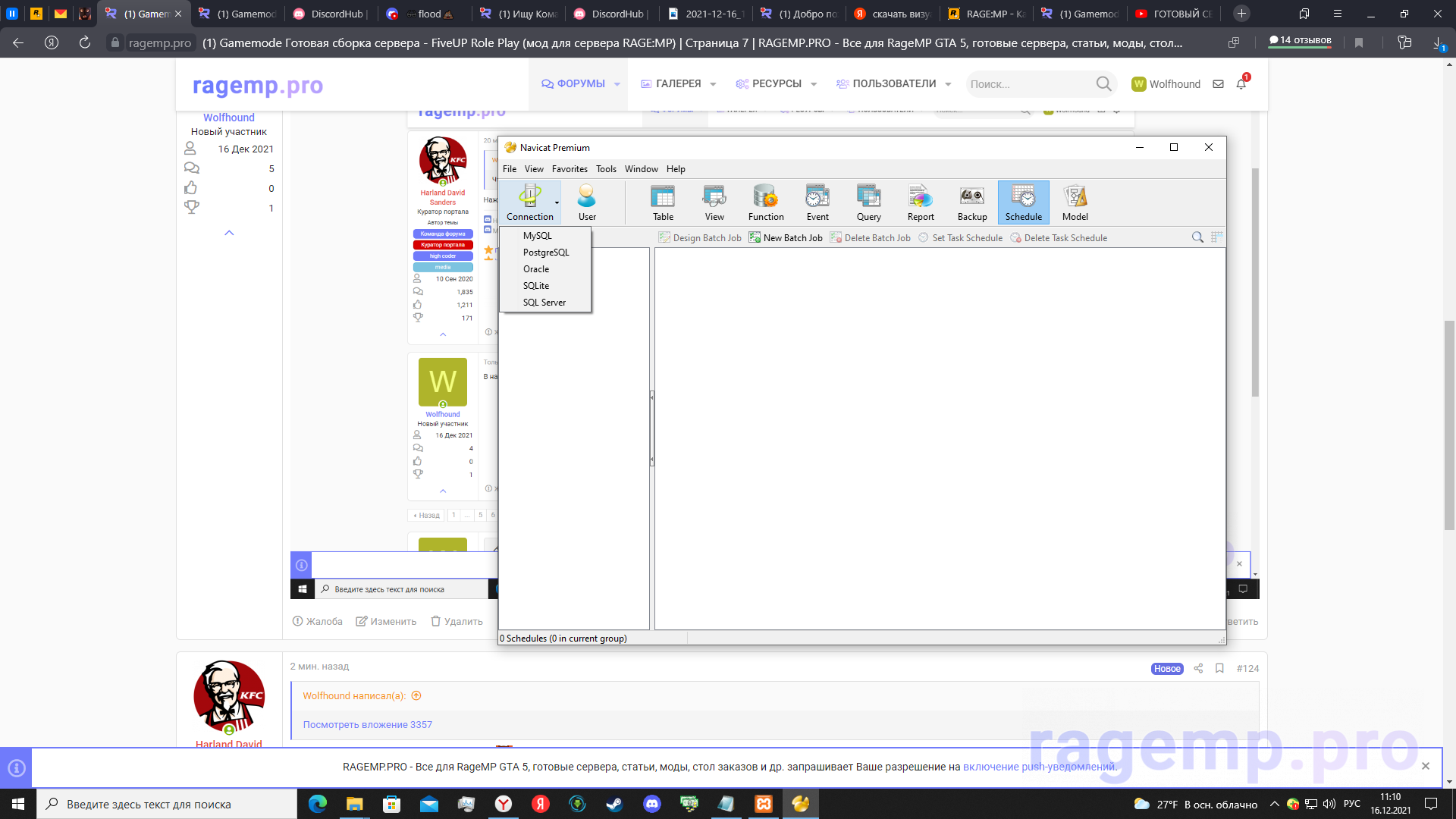Image resolution: width=1456 pixels, height=819 pixels.
Task: Bookmark the page via browser bookmark icon
Action: [1359, 42]
